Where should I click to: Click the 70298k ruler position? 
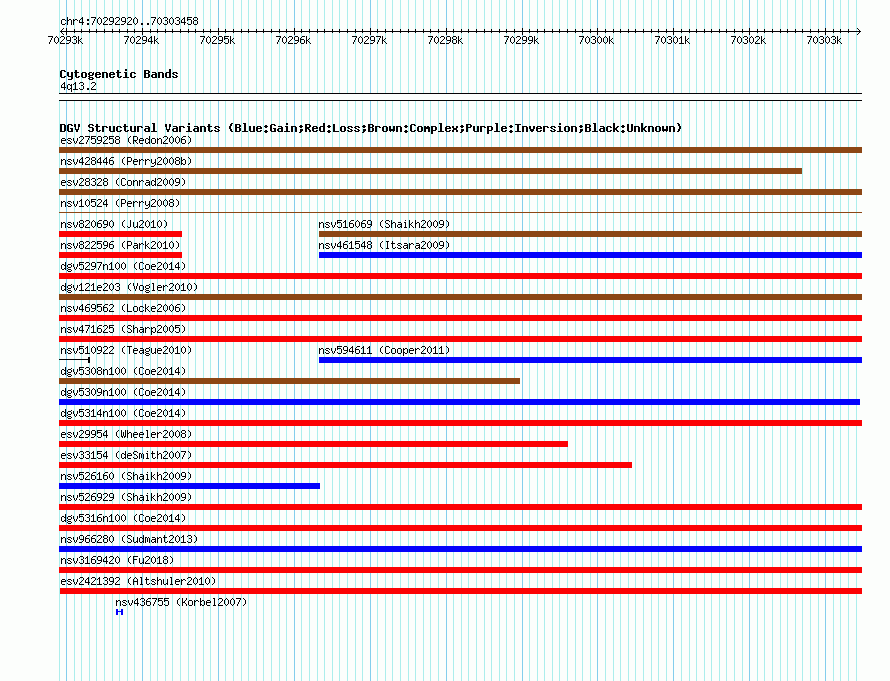[446, 40]
